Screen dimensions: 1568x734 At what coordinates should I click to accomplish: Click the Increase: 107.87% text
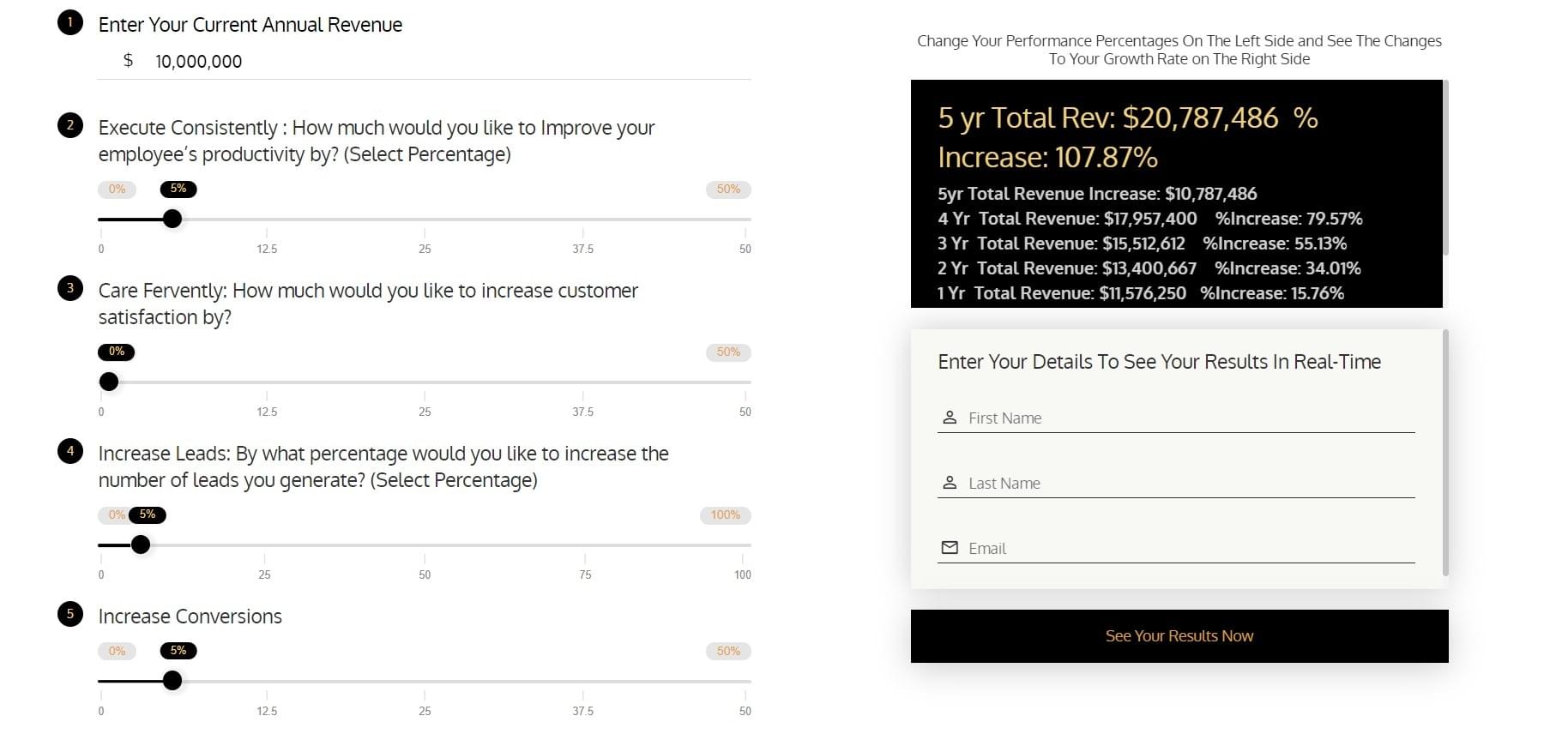coord(1047,158)
